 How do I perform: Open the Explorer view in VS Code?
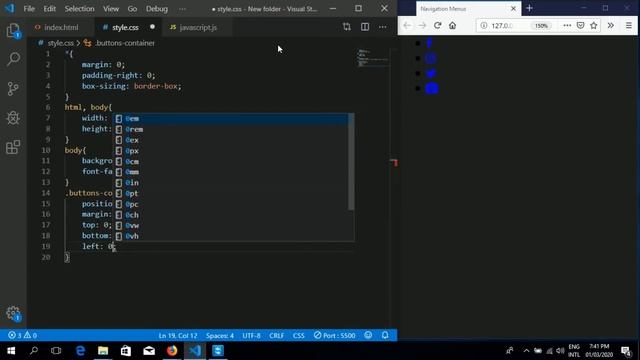tap(13, 31)
